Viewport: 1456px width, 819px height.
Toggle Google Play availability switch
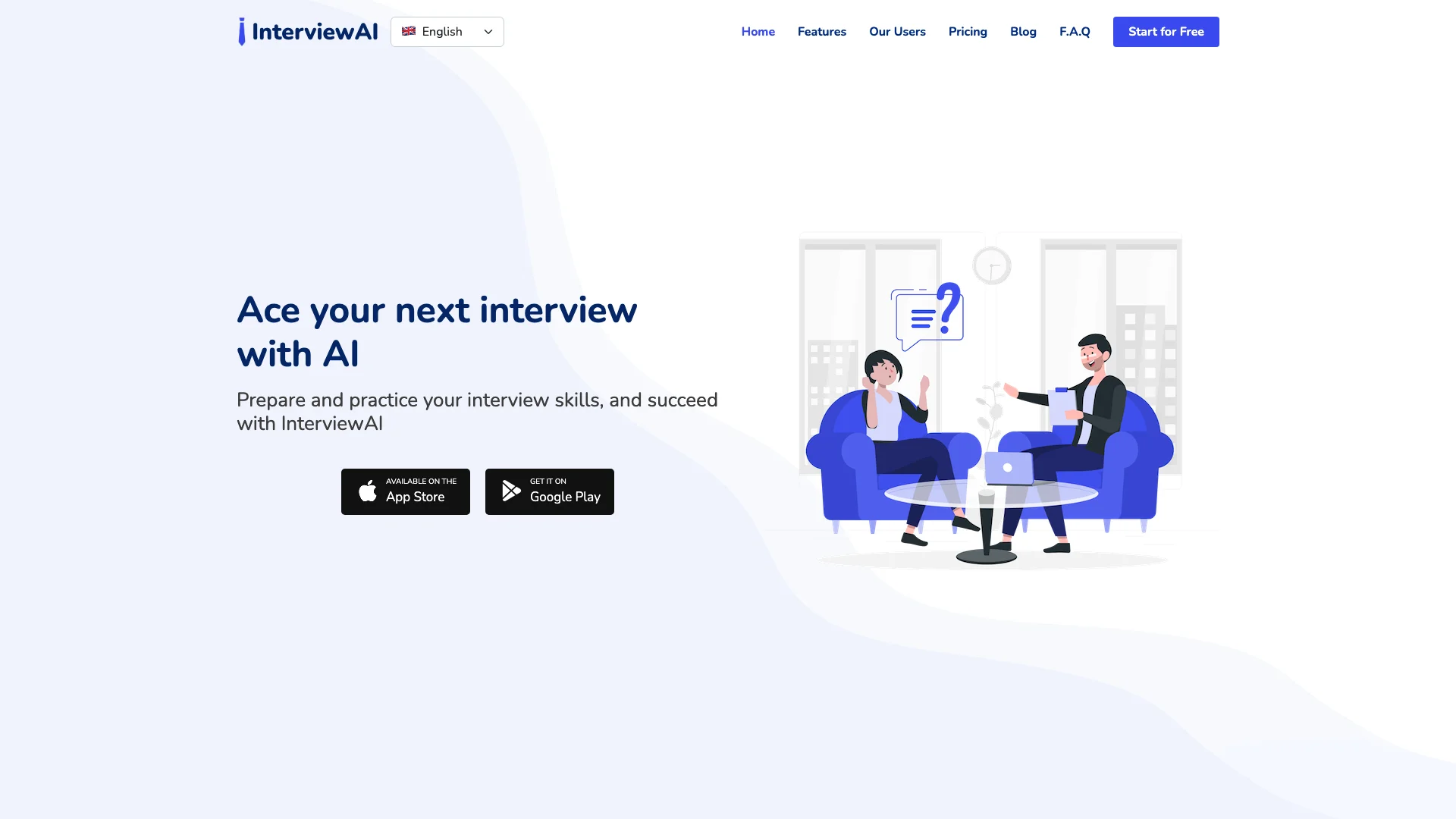click(x=549, y=491)
